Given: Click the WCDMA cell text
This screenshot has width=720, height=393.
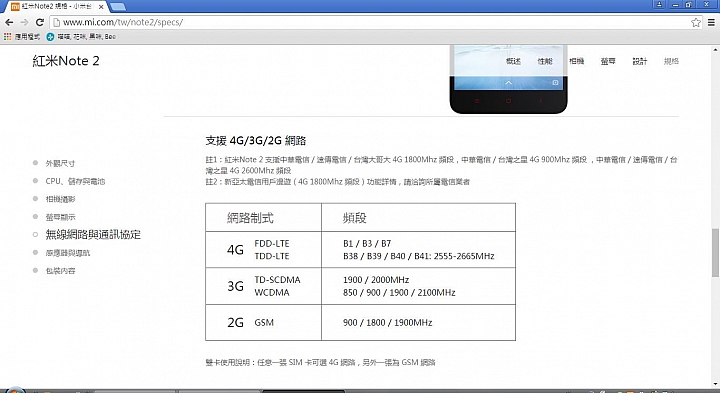Looking at the screenshot, I should [x=272, y=292].
